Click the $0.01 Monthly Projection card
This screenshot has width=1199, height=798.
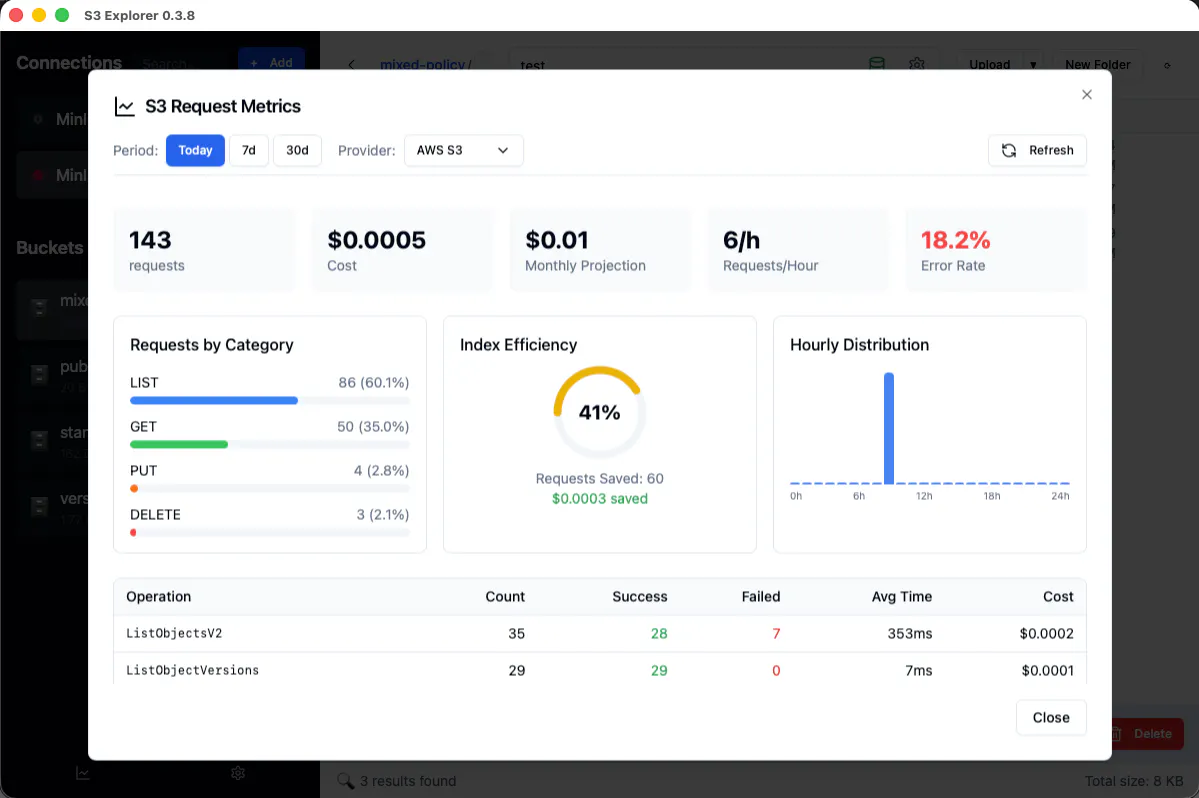600,251
